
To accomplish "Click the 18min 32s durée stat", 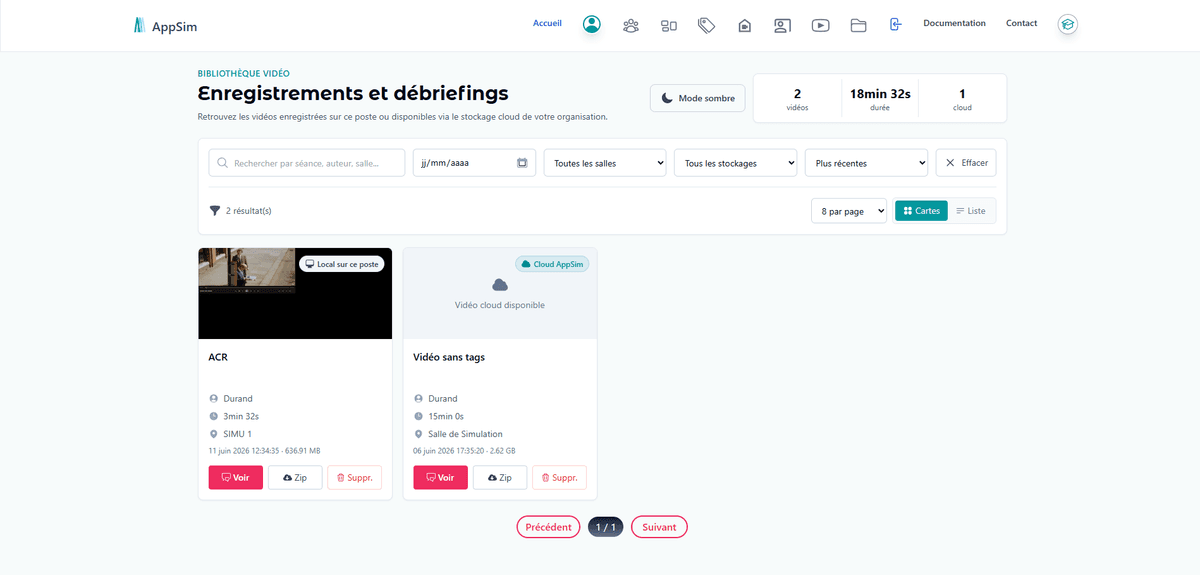I will pyautogui.click(x=880, y=98).
